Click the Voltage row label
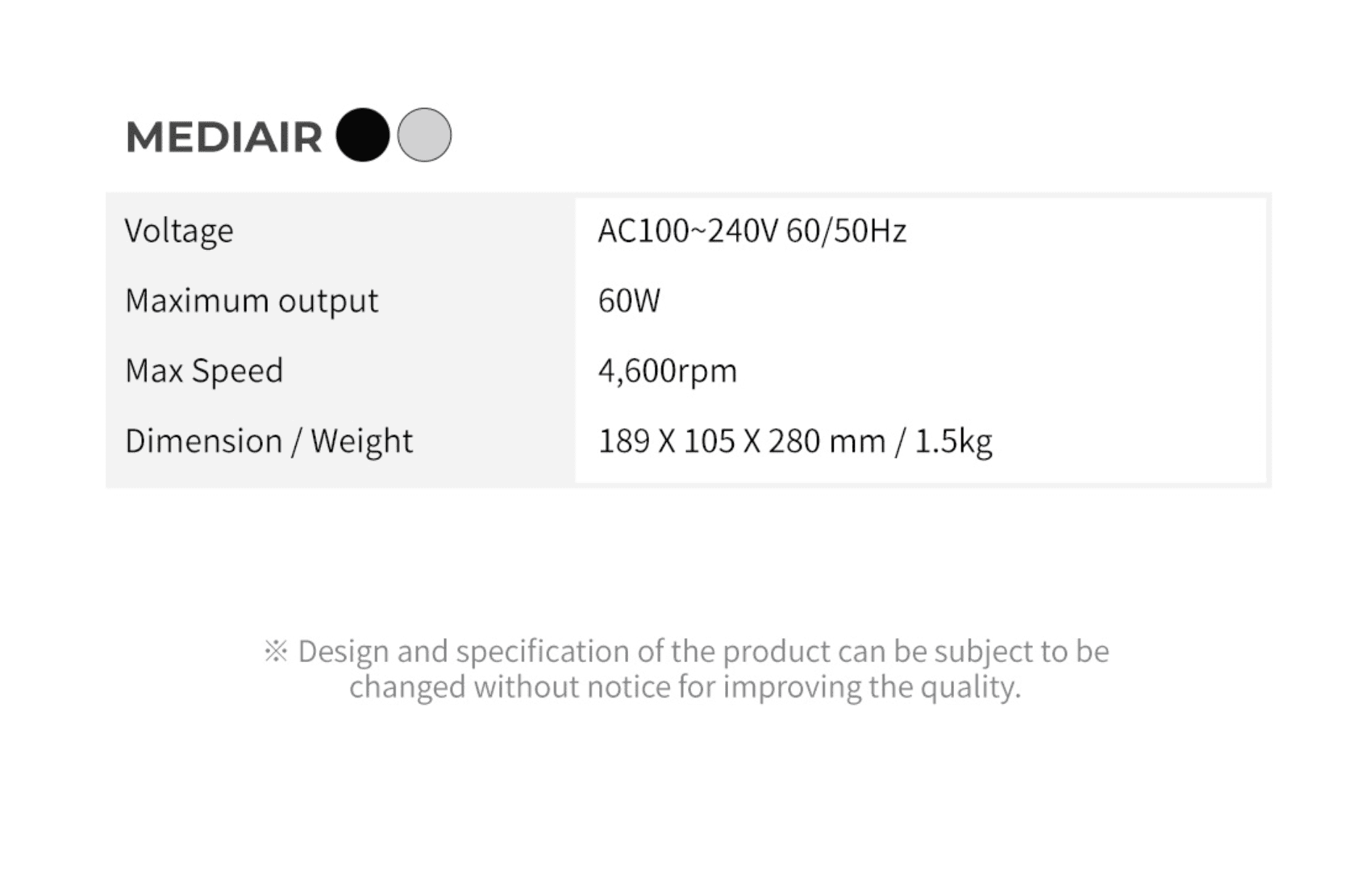Image resolution: width=1372 pixels, height=875 pixels. (179, 231)
